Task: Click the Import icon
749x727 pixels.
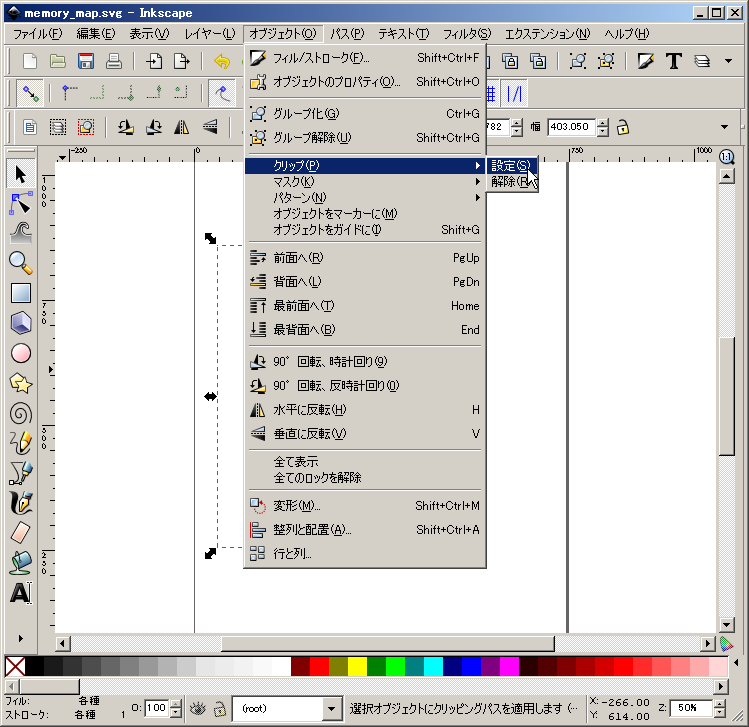Action: pyautogui.click(x=154, y=61)
